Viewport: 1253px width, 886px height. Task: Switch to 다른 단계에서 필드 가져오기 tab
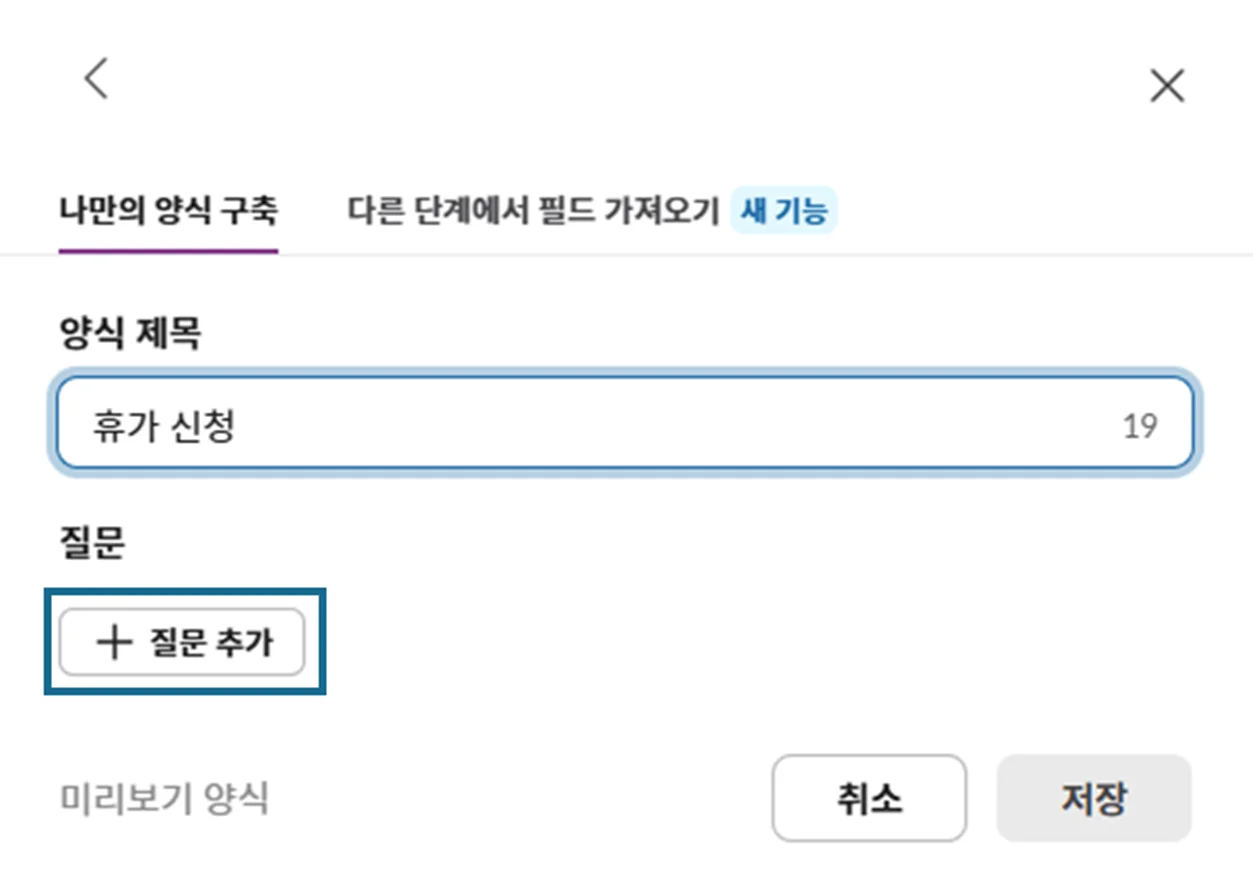point(534,211)
